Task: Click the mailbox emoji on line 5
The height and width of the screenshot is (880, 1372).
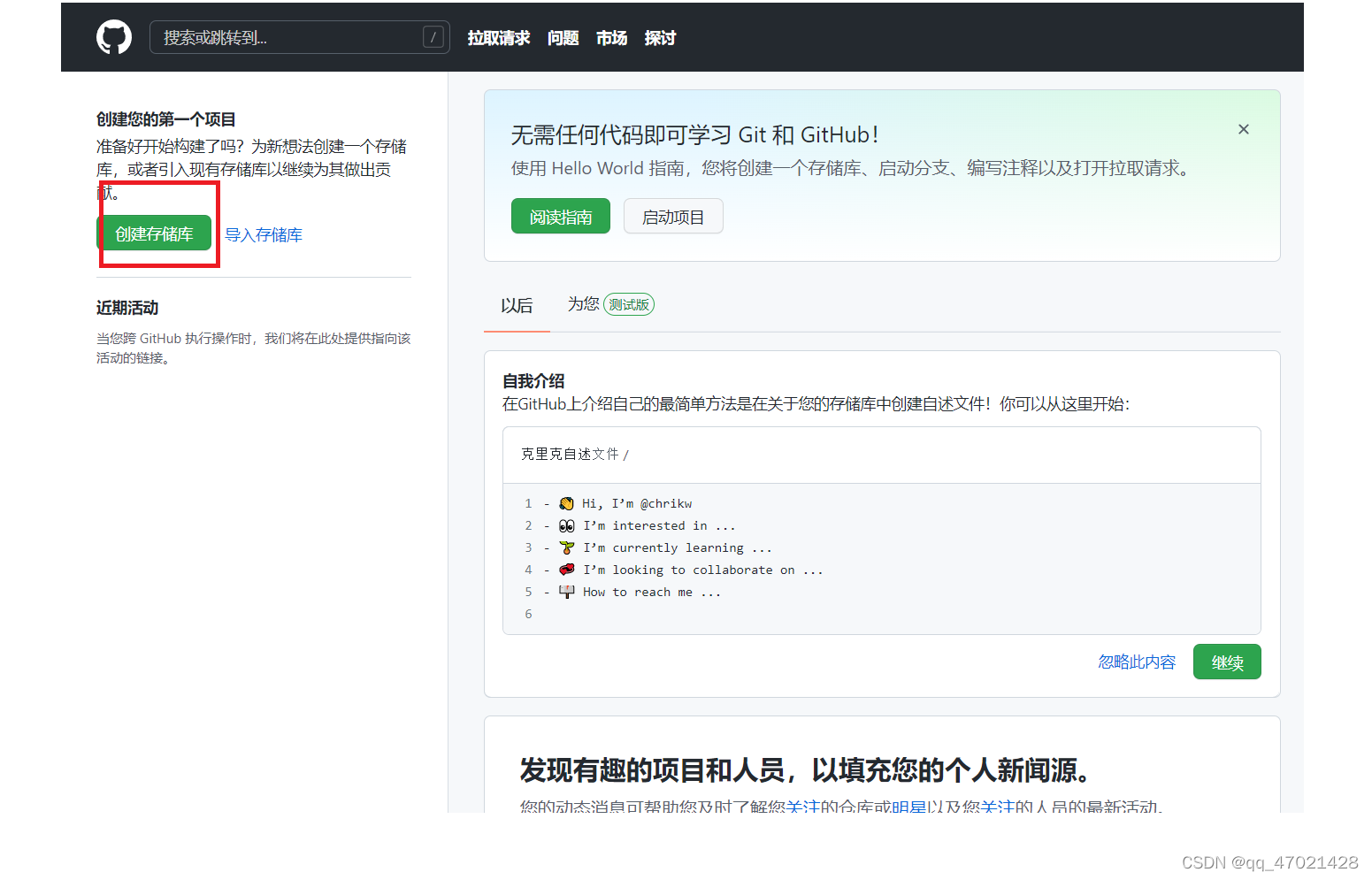Action: point(566,591)
